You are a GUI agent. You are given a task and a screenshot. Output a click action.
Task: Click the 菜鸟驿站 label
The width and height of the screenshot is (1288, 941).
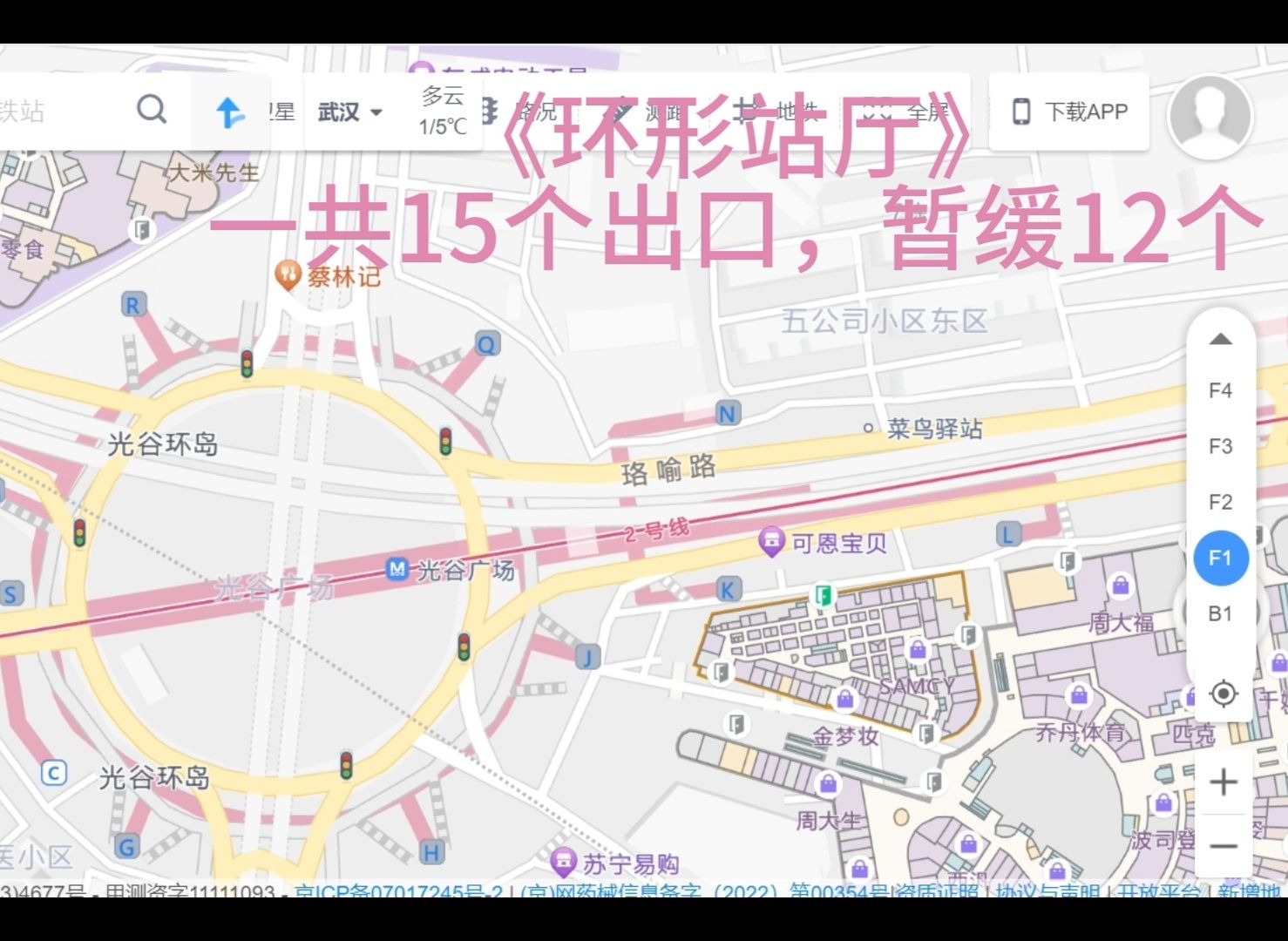pos(934,428)
